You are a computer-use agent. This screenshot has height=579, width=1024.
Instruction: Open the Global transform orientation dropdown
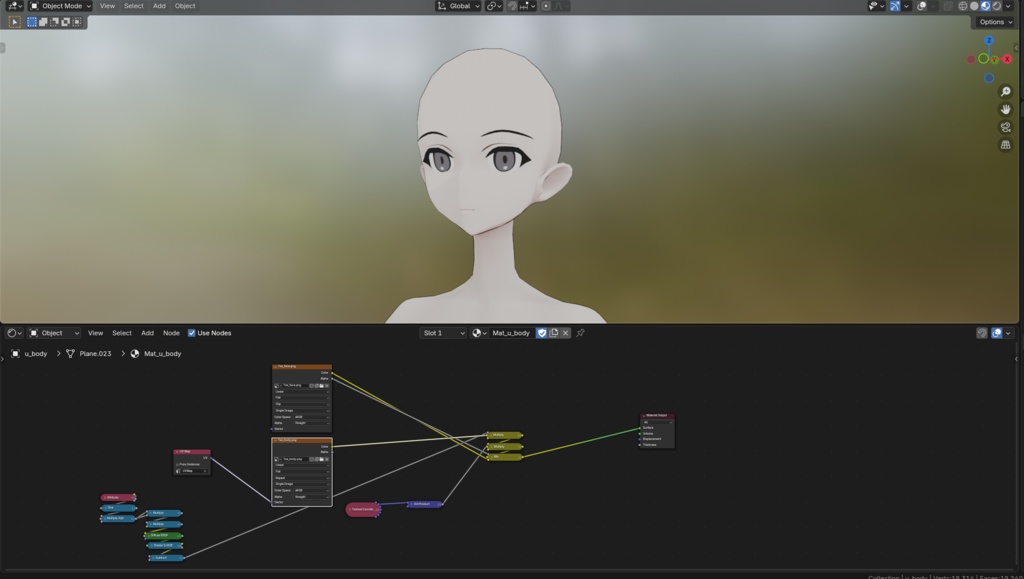pyautogui.click(x=457, y=6)
